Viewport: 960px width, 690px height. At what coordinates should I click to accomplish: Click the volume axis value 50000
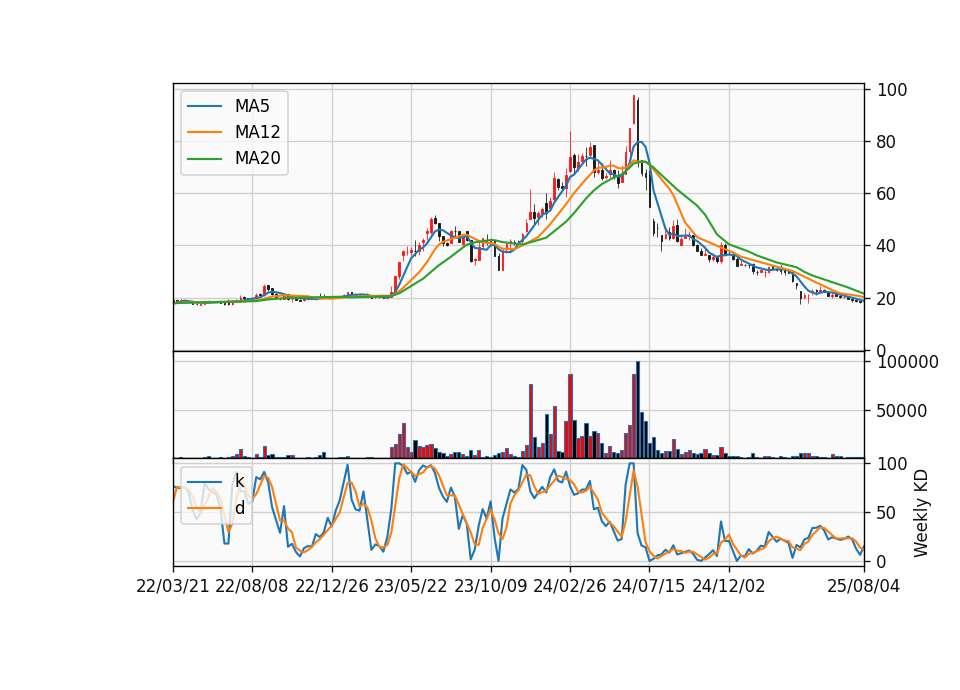tap(901, 411)
